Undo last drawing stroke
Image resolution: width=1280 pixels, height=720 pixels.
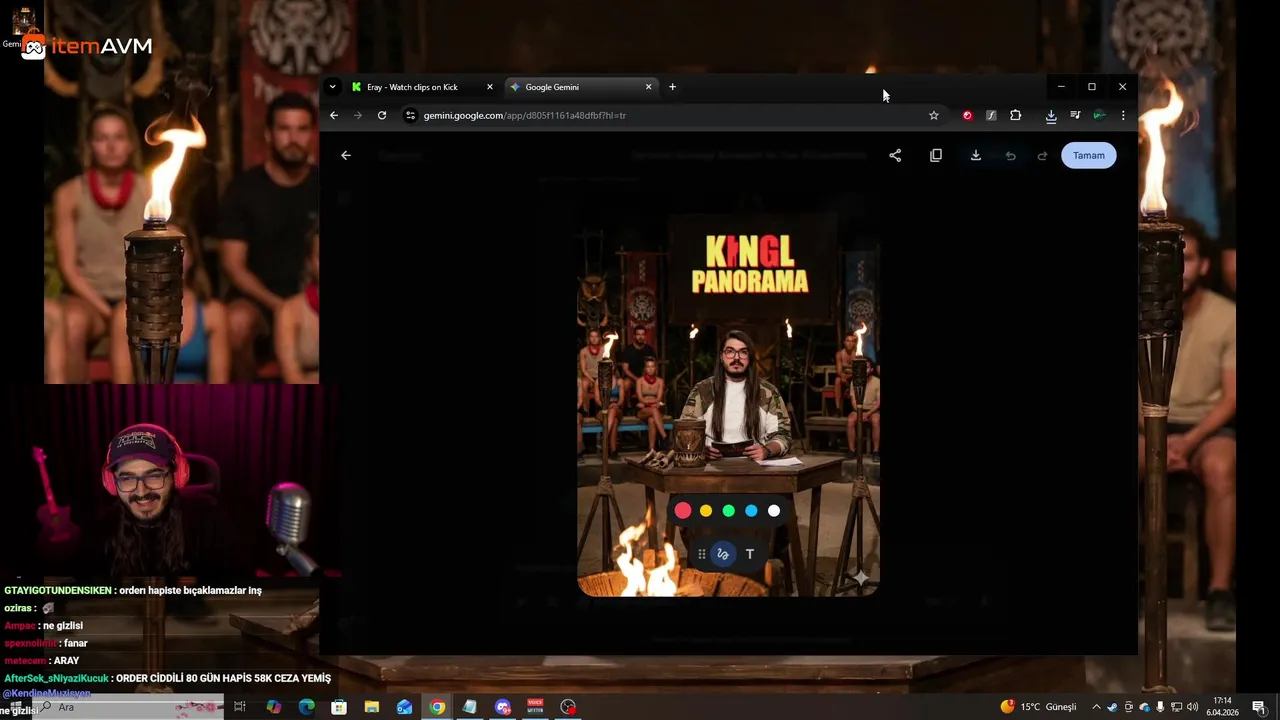1011,155
